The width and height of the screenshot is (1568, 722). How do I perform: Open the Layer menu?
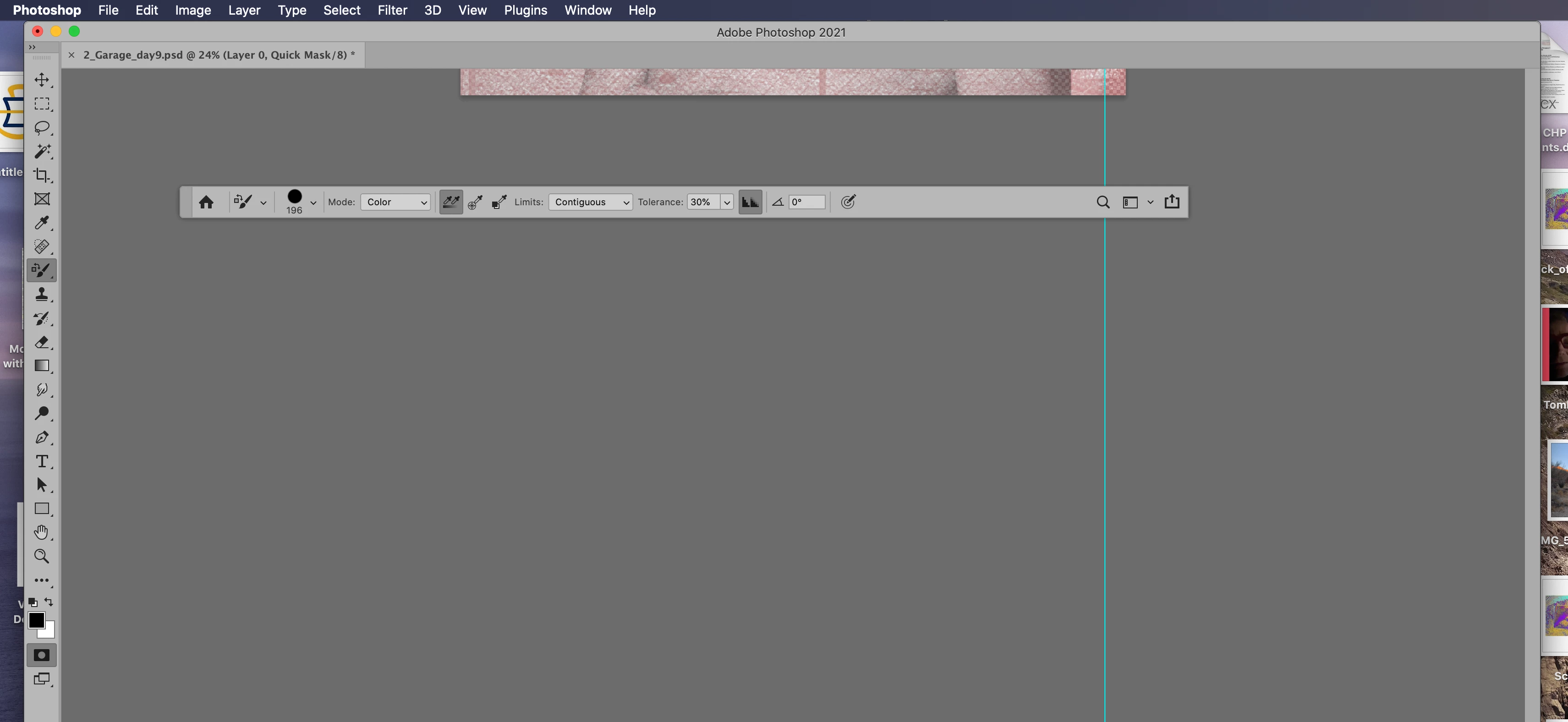244,11
